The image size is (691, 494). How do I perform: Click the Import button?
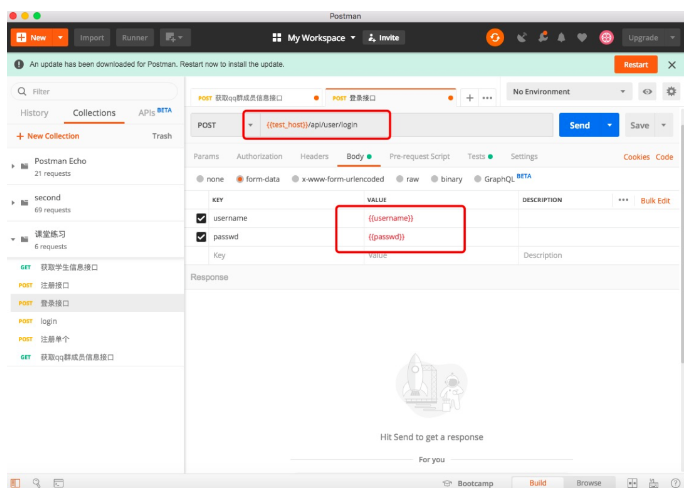click(92, 37)
